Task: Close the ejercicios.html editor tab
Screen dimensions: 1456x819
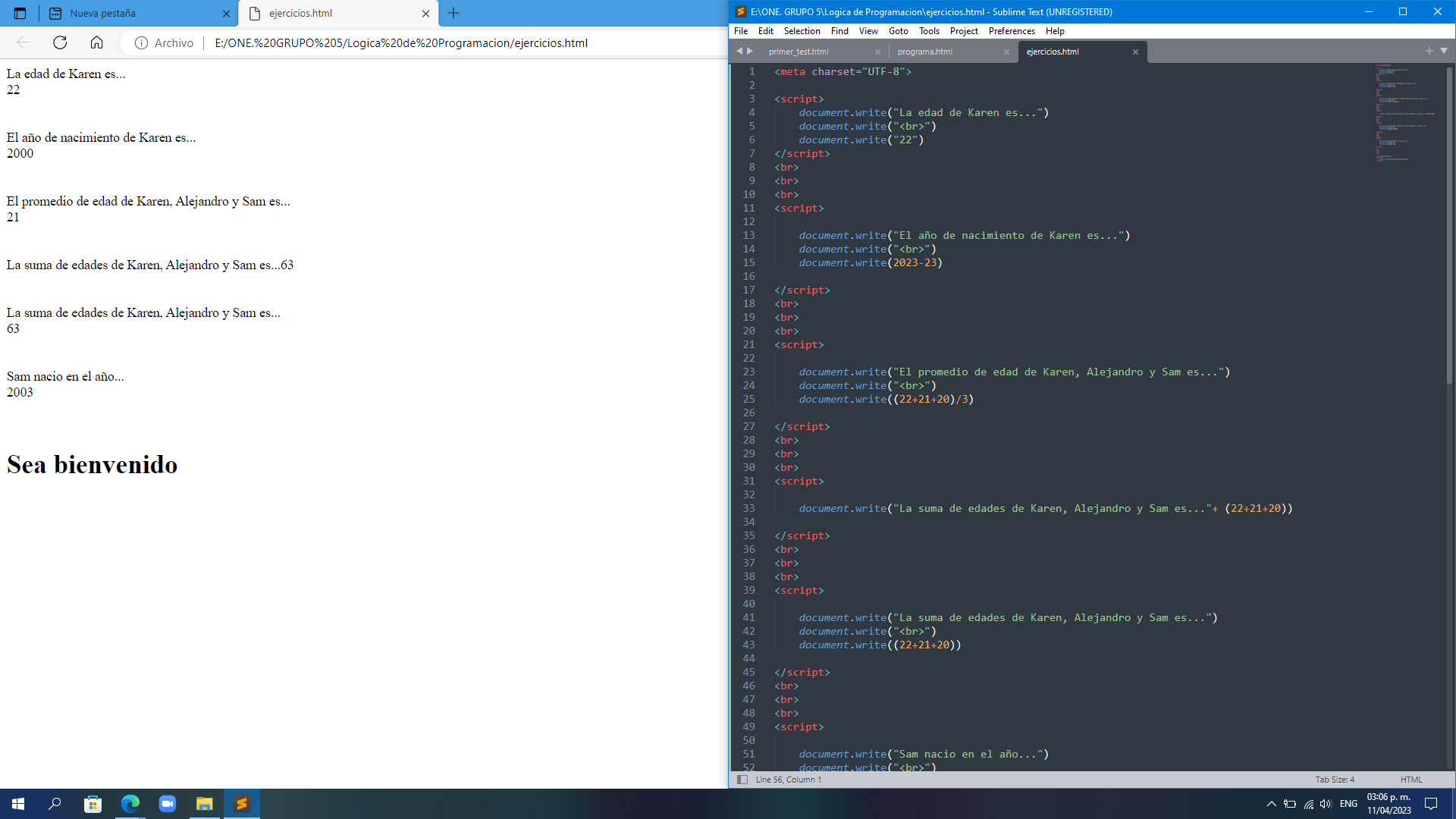Action: pyautogui.click(x=1135, y=52)
